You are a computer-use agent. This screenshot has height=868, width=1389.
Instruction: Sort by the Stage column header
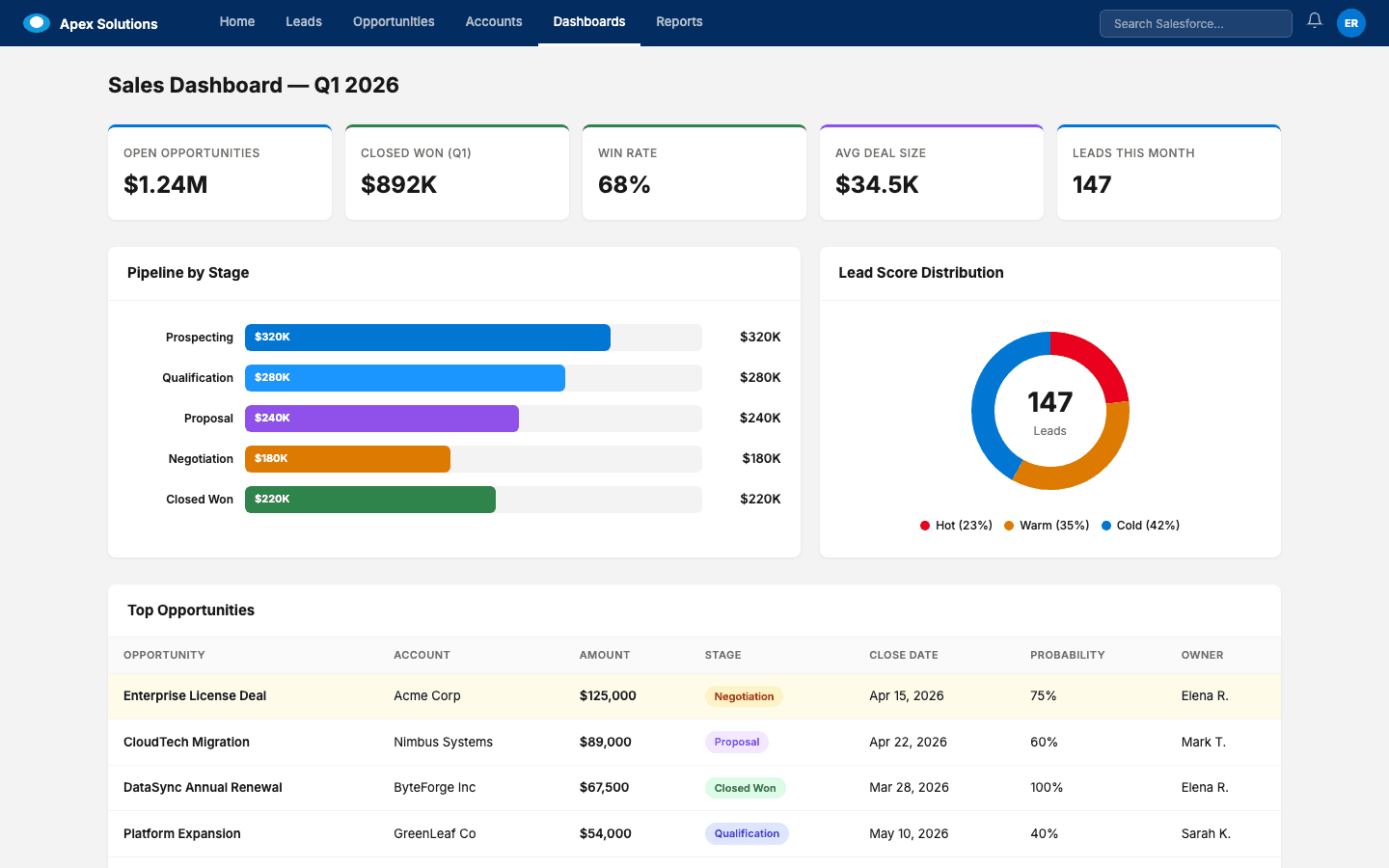[723, 655]
